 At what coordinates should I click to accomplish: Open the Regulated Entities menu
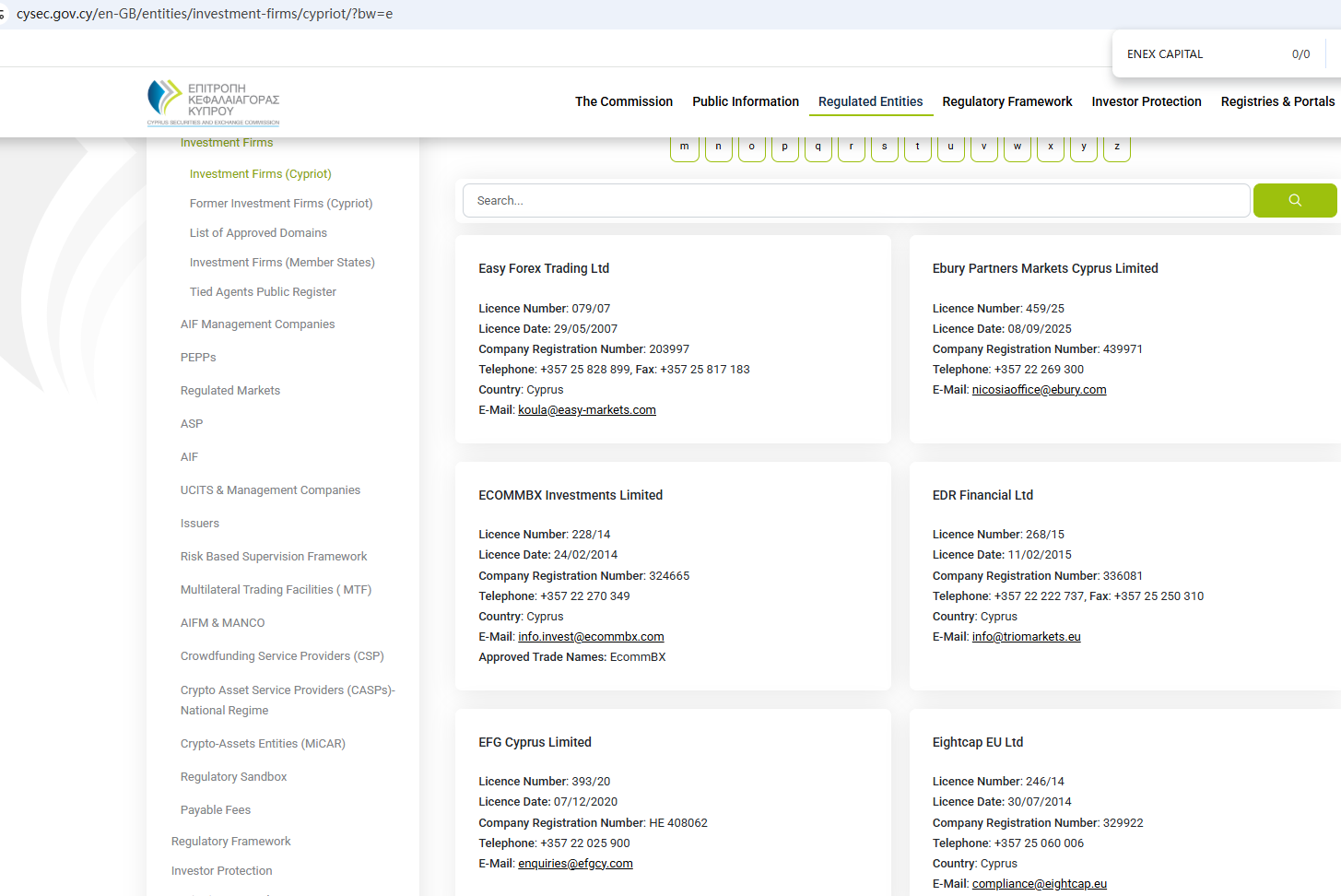coord(870,101)
